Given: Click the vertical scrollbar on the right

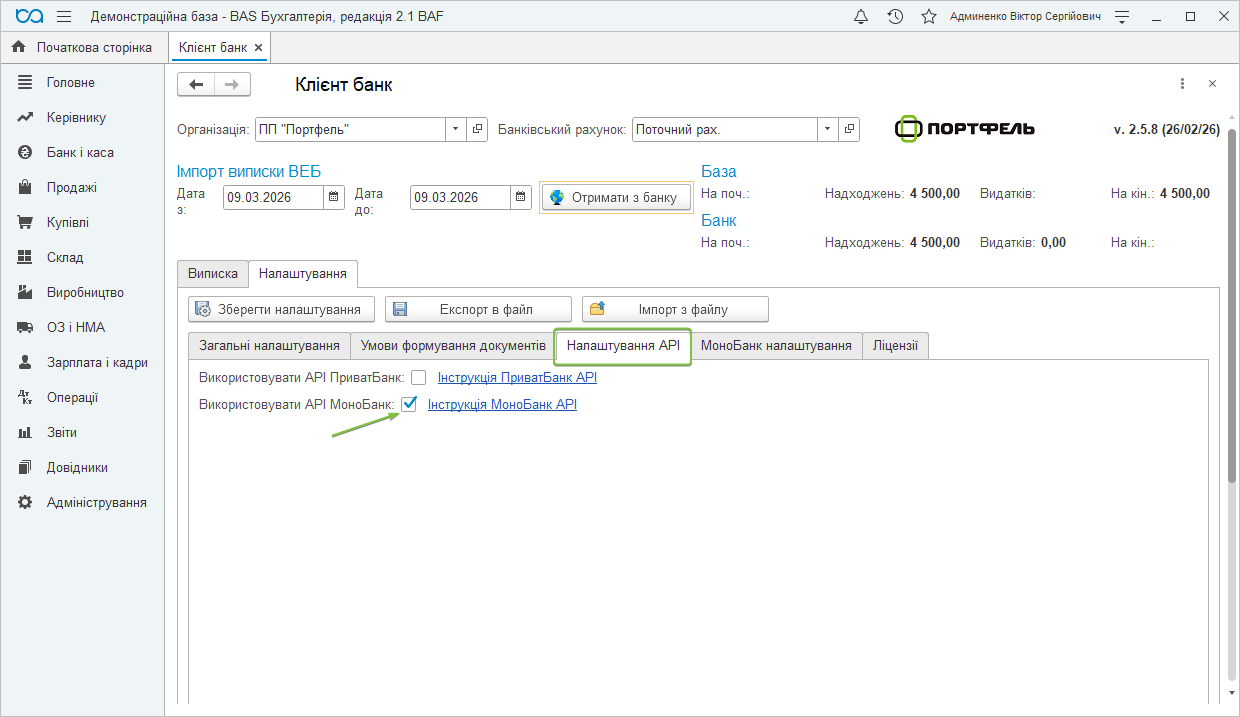Looking at the screenshot, I should tap(1231, 400).
